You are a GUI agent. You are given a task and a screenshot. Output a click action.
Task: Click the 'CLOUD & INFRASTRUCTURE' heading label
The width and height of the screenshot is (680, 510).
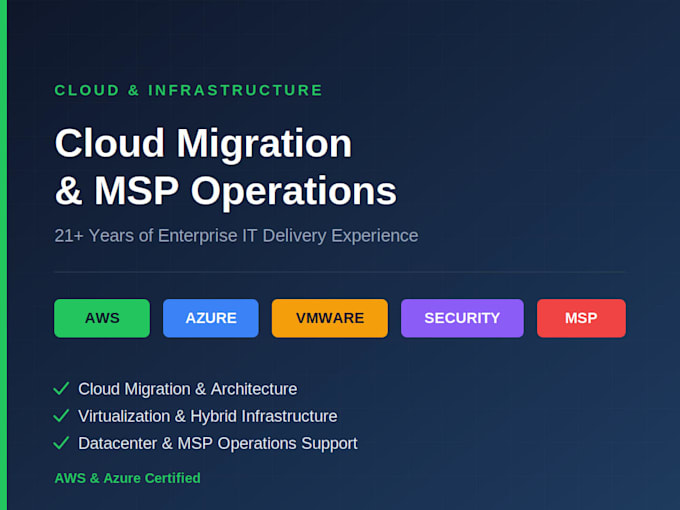click(189, 90)
